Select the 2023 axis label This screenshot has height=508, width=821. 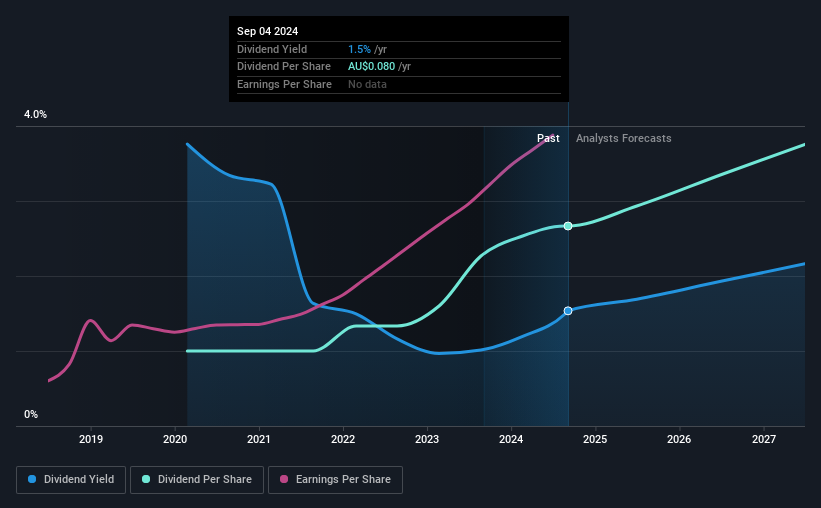tap(427, 439)
